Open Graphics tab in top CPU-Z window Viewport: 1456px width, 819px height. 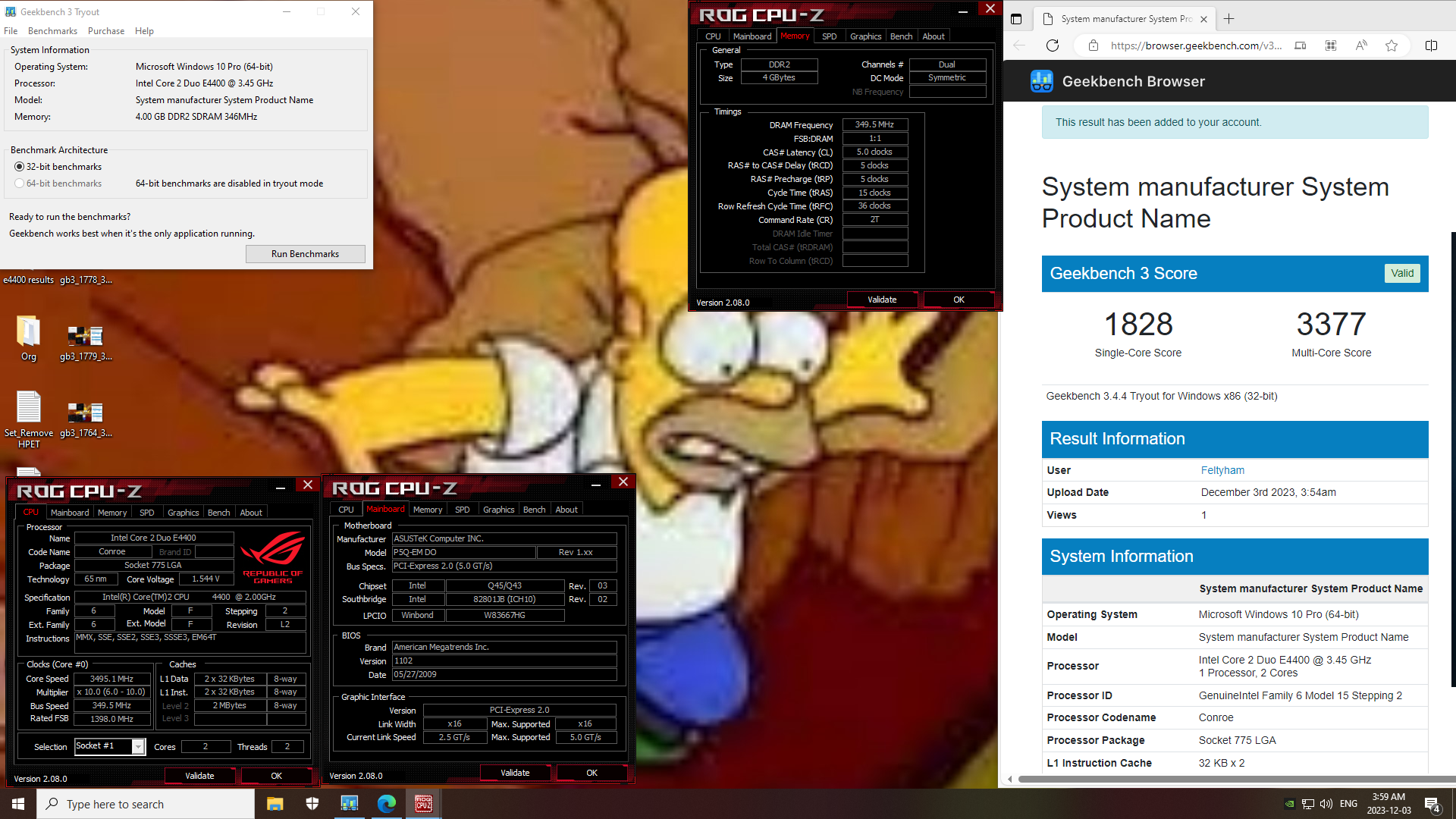pos(865,36)
